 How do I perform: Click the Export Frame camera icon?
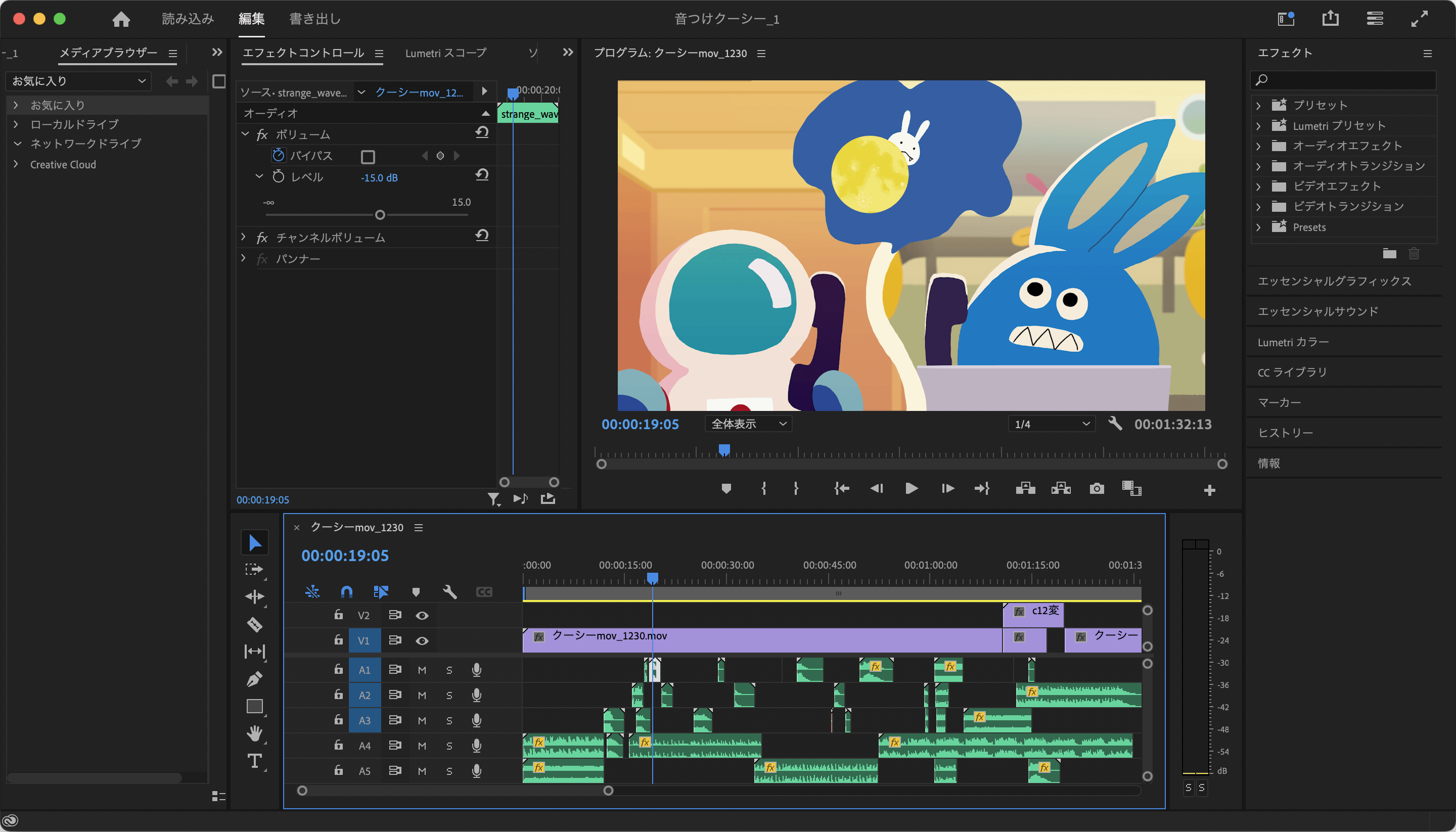[1096, 489]
